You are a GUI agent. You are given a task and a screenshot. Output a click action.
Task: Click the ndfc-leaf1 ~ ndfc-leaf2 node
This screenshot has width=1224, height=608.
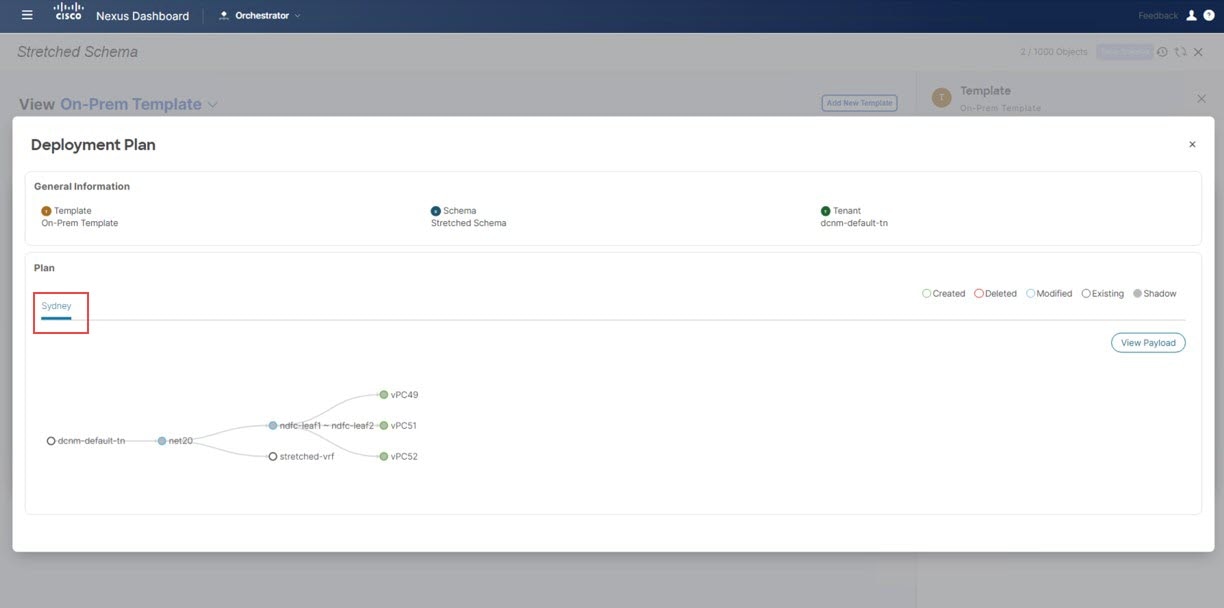[x=273, y=425]
